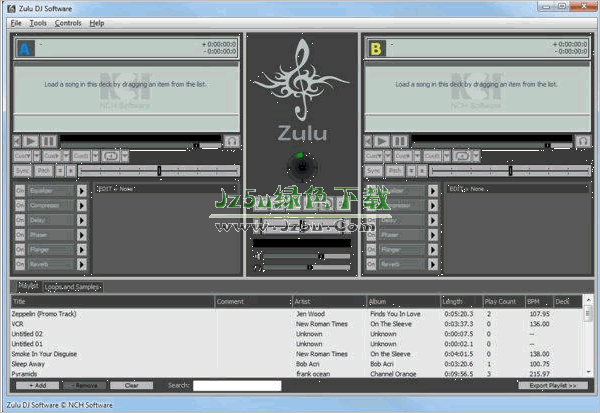Viewport: 600px width, 413px height.
Task: Click the headphone volume slider in center panel
Action: 307,268
